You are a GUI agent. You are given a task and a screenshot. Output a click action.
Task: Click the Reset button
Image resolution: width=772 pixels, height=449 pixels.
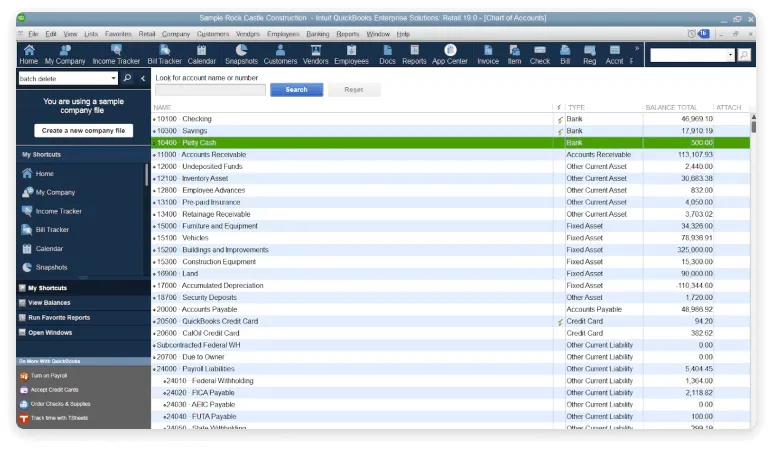point(354,90)
